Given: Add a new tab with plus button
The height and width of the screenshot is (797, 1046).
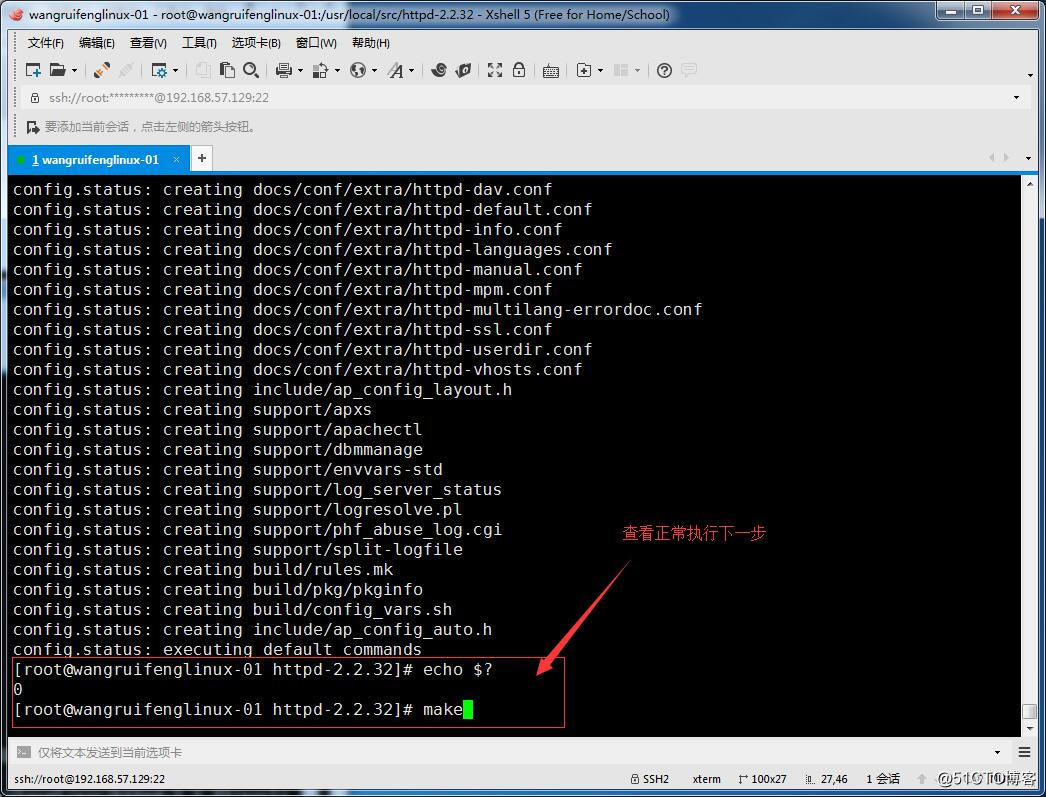Looking at the screenshot, I should pos(201,159).
